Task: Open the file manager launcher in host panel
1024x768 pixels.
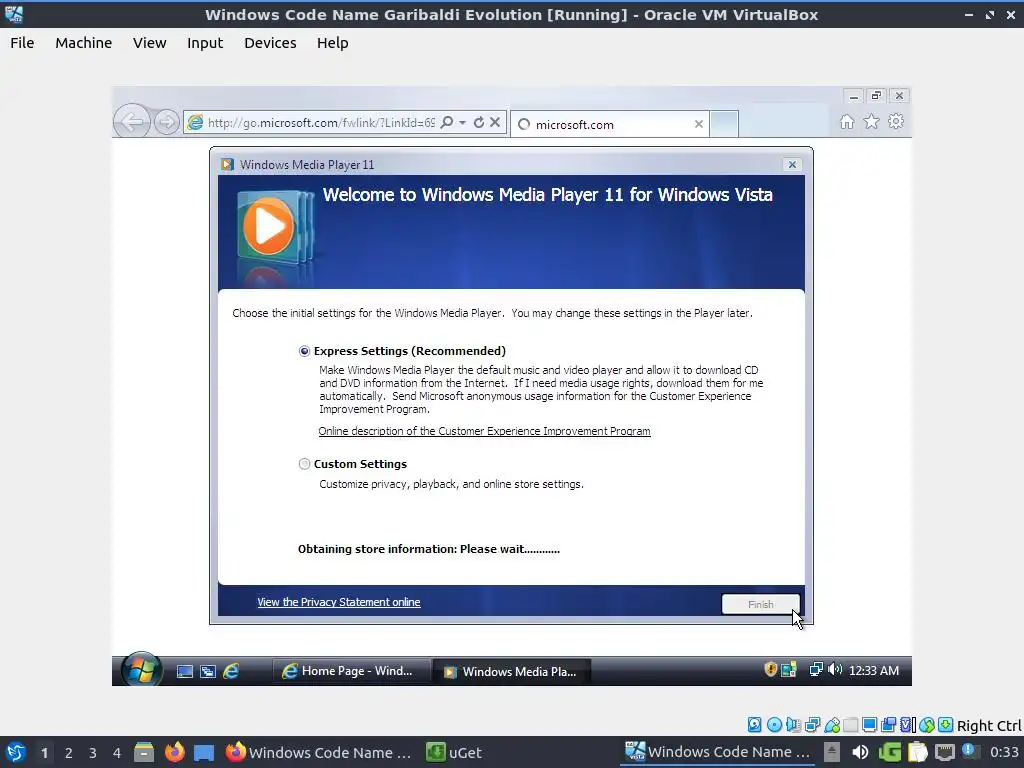Action: (x=144, y=752)
